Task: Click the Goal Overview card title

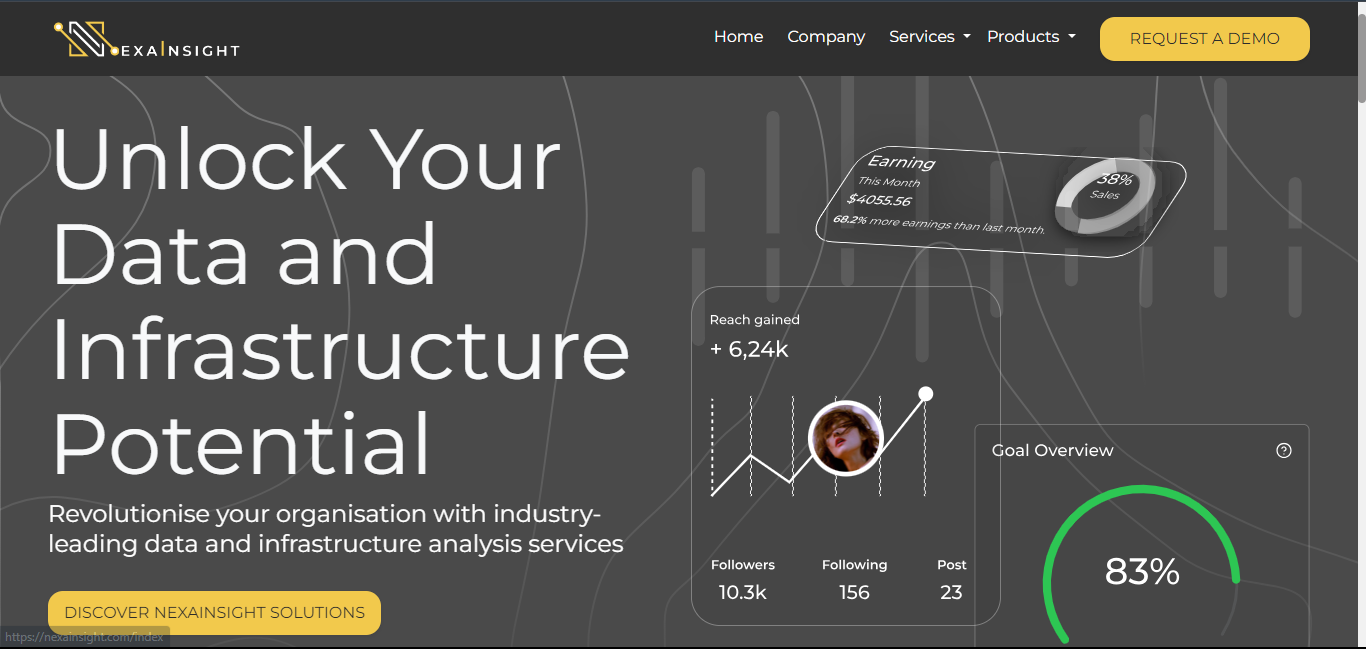Action: [x=1052, y=451]
